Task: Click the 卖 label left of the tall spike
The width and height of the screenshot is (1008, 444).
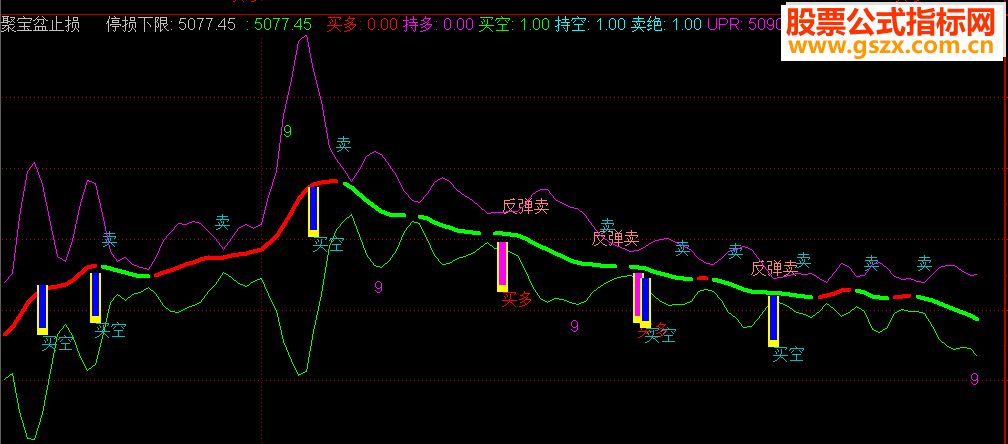Action: tap(222, 223)
